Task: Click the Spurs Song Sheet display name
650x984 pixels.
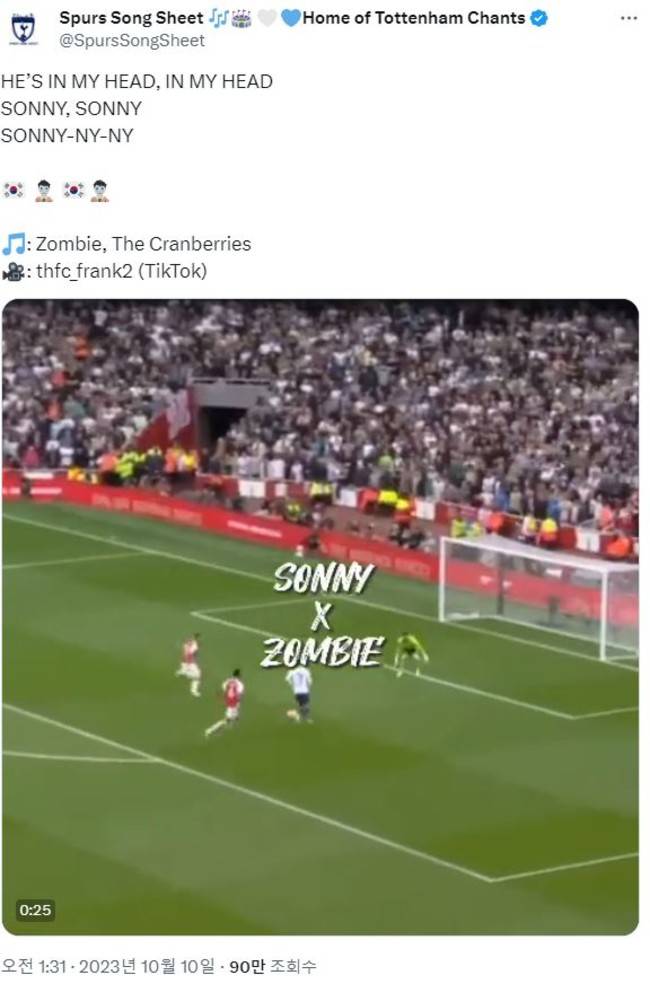Action: point(131,18)
